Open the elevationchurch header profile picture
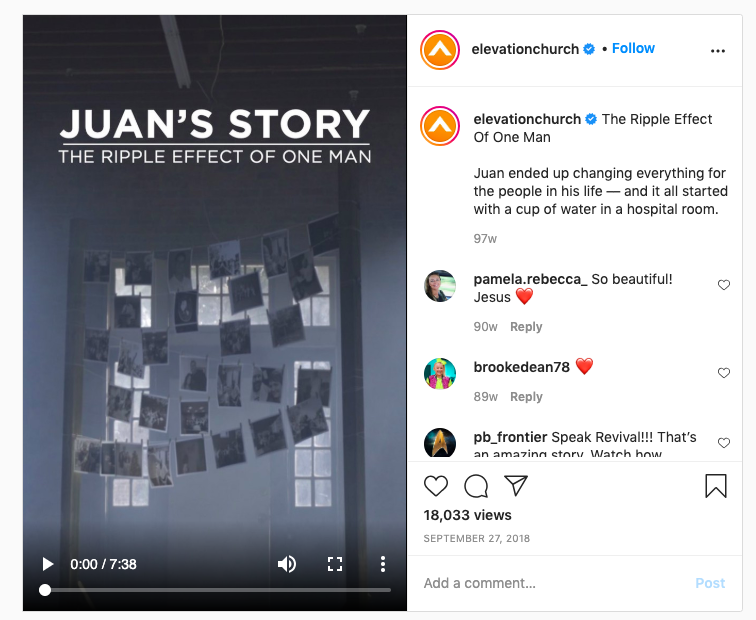The width and height of the screenshot is (756, 620). click(x=439, y=50)
